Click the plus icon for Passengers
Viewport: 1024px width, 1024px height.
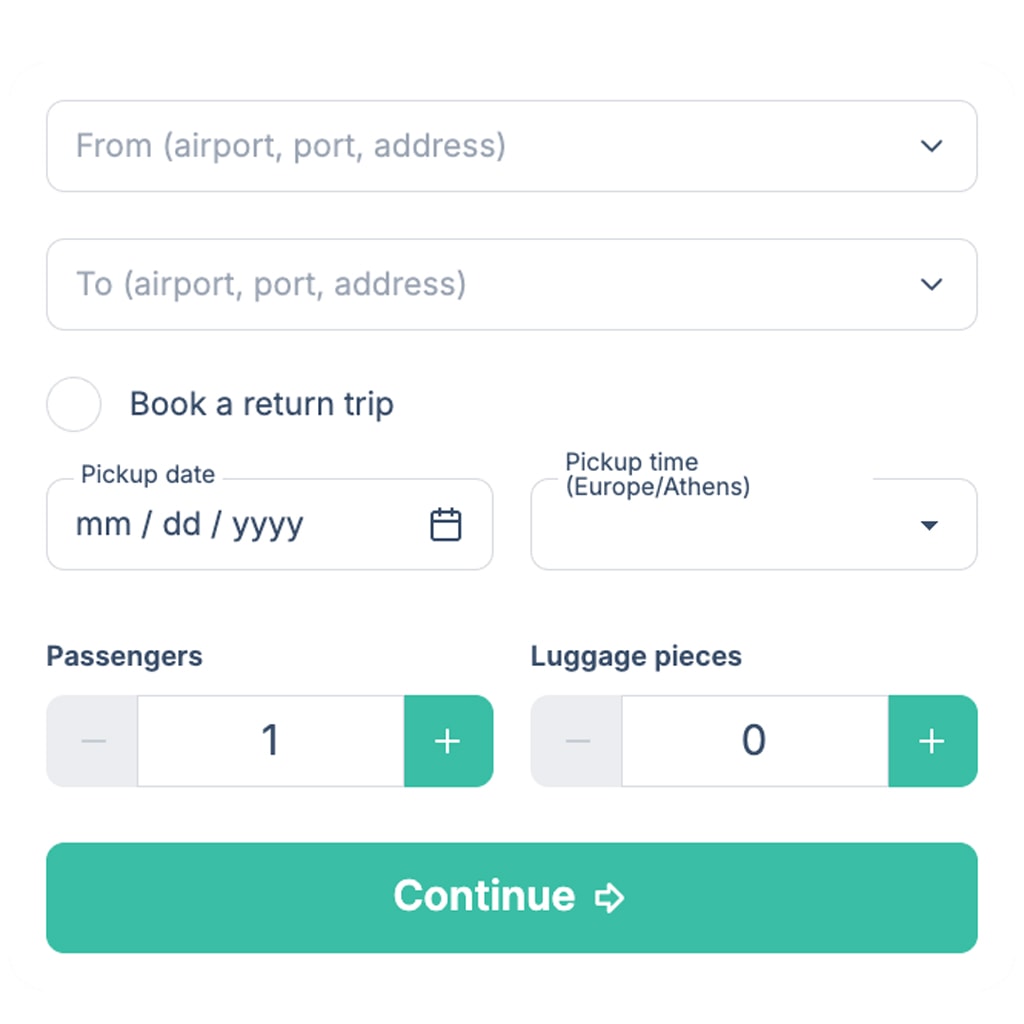click(448, 741)
